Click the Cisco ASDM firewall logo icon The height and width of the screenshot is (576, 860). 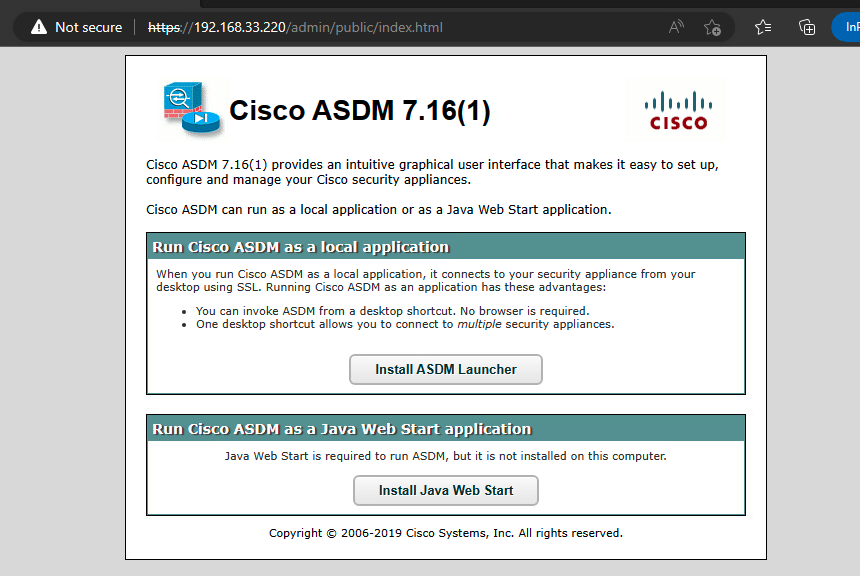[x=191, y=108]
